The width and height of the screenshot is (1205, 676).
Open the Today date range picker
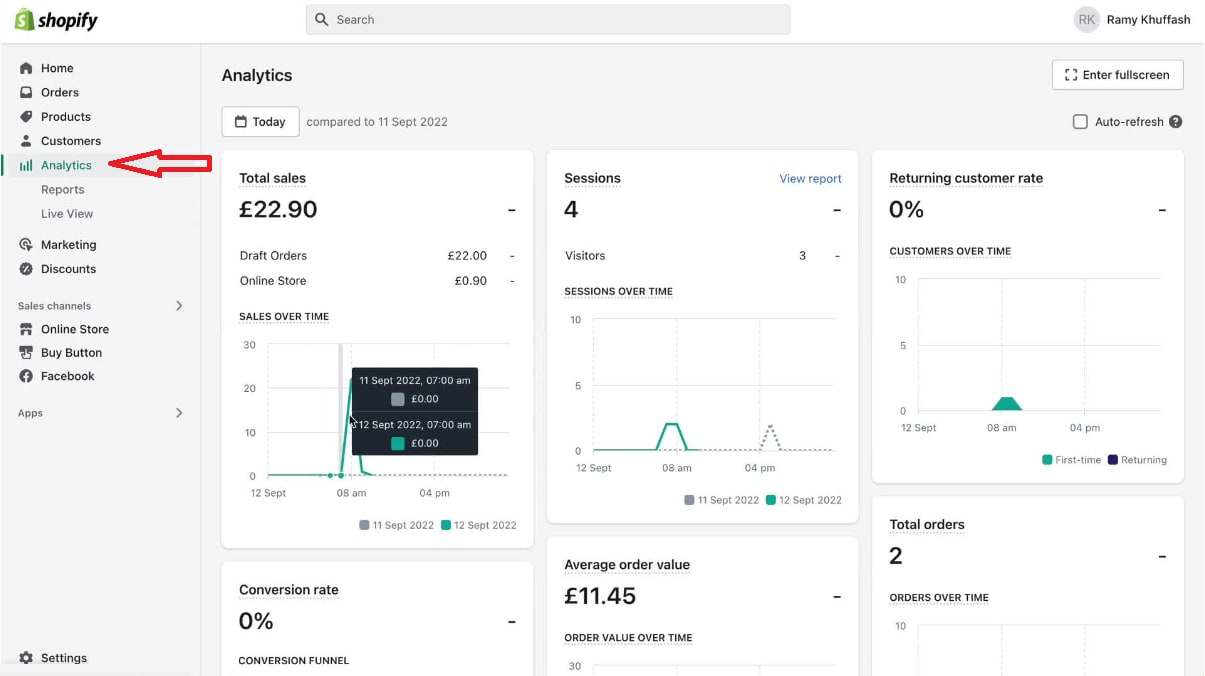(260, 122)
